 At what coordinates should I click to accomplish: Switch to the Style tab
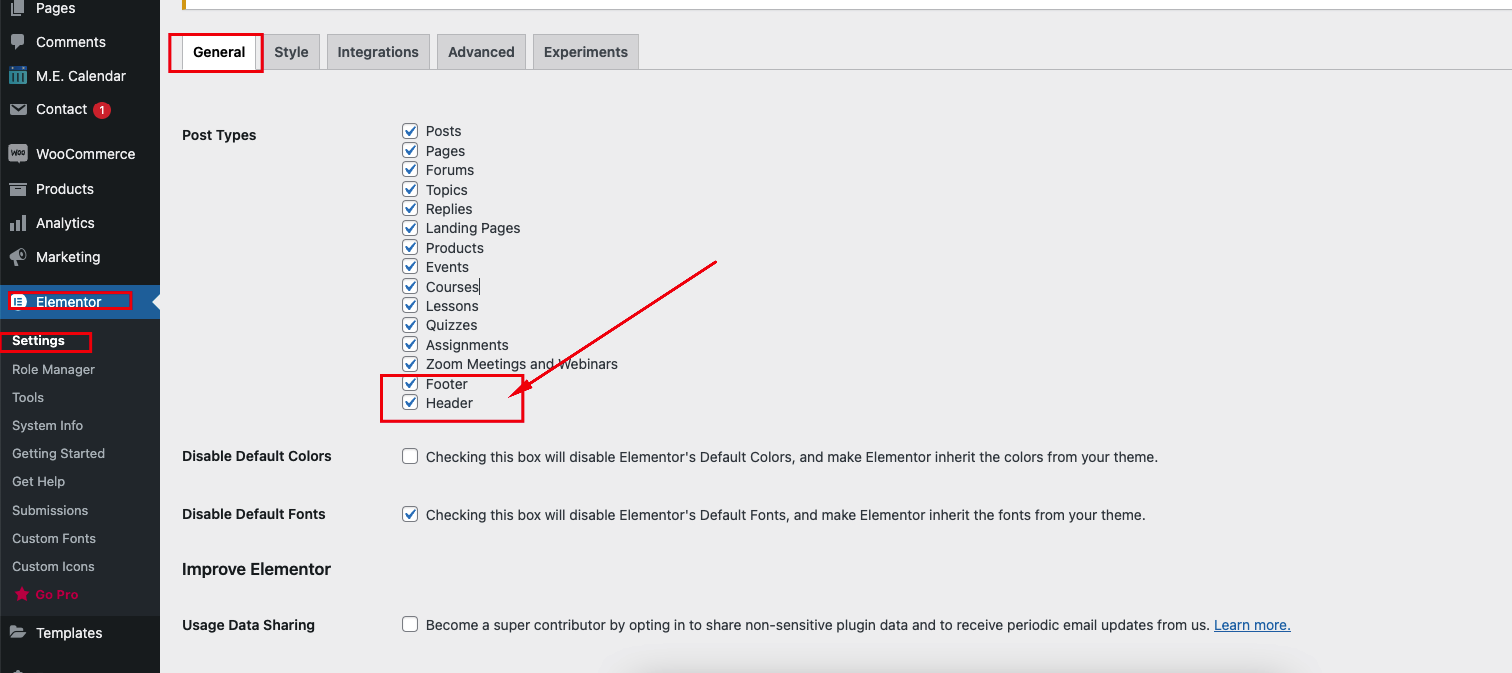tap(291, 52)
